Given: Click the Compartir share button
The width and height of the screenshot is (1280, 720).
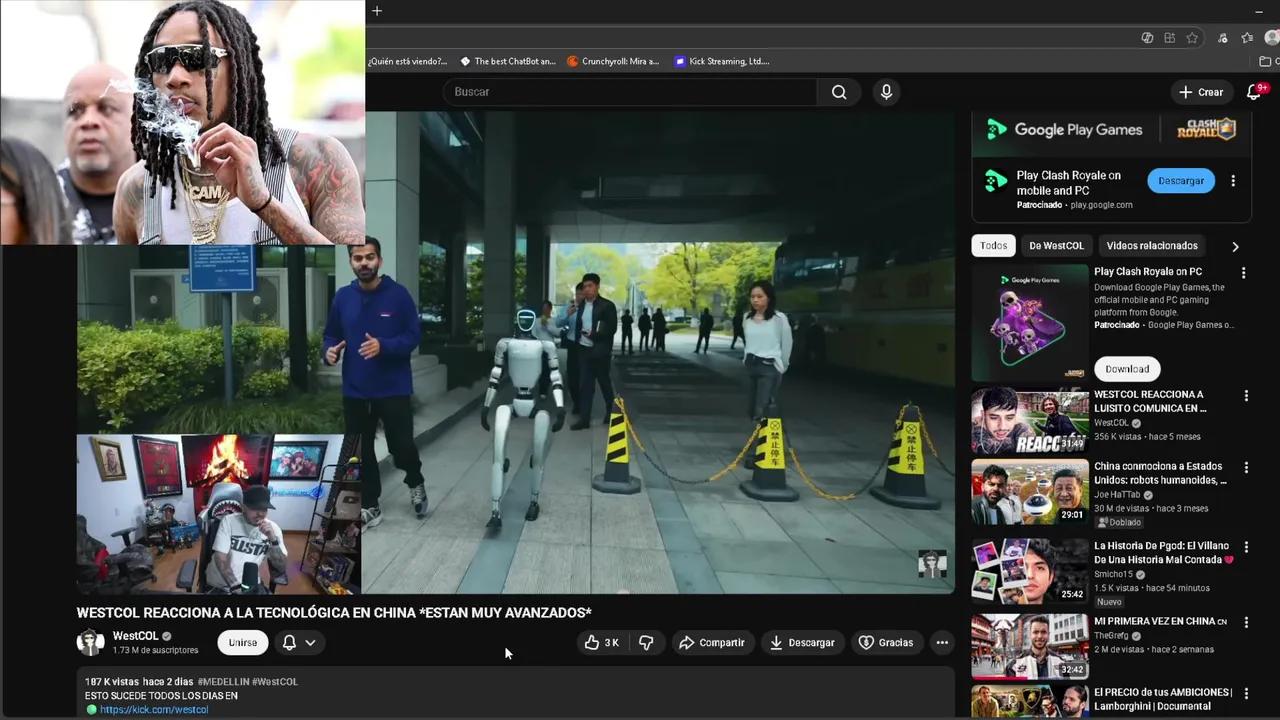Looking at the screenshot, I should pyautogui.click(x=711, y=643).
